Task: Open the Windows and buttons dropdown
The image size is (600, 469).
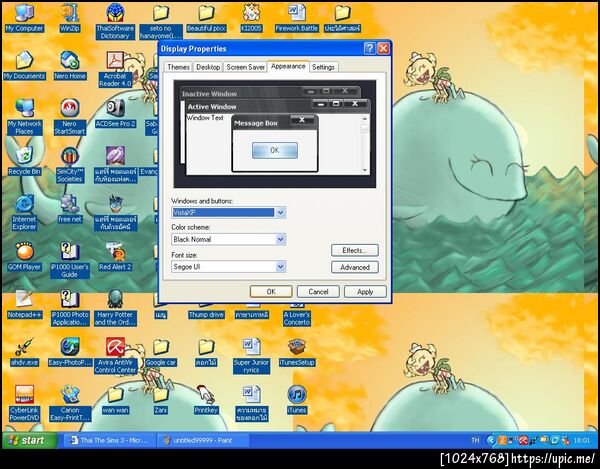Action: point(280,212)
